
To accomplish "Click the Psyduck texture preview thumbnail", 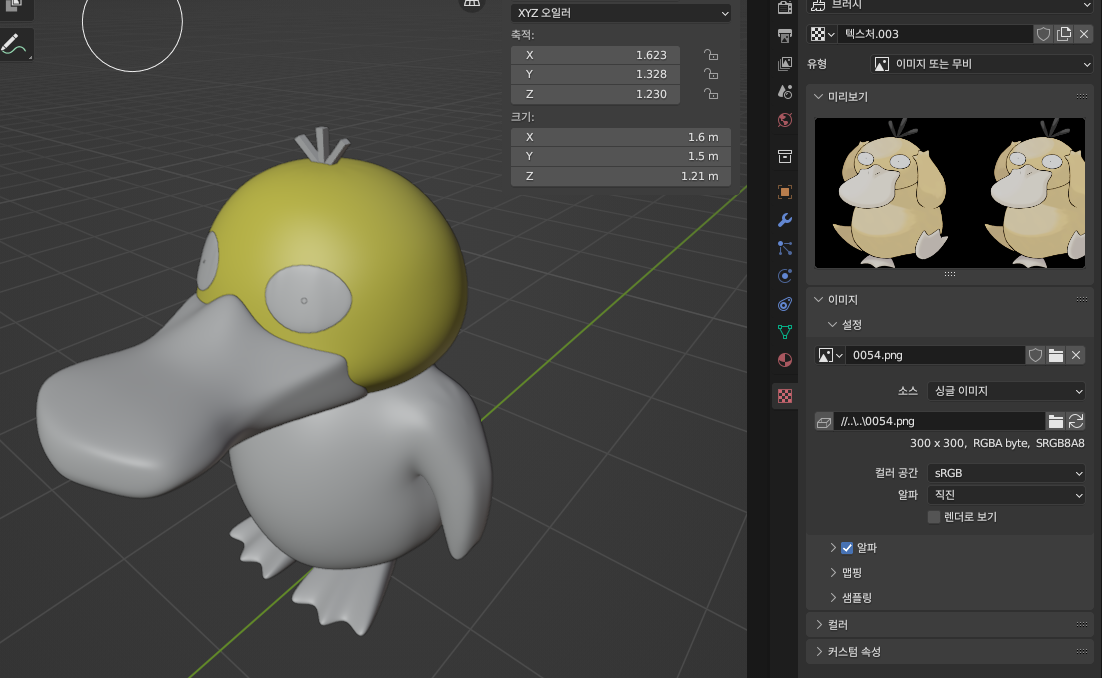I will pyautogui.click(x=949, y=193).
